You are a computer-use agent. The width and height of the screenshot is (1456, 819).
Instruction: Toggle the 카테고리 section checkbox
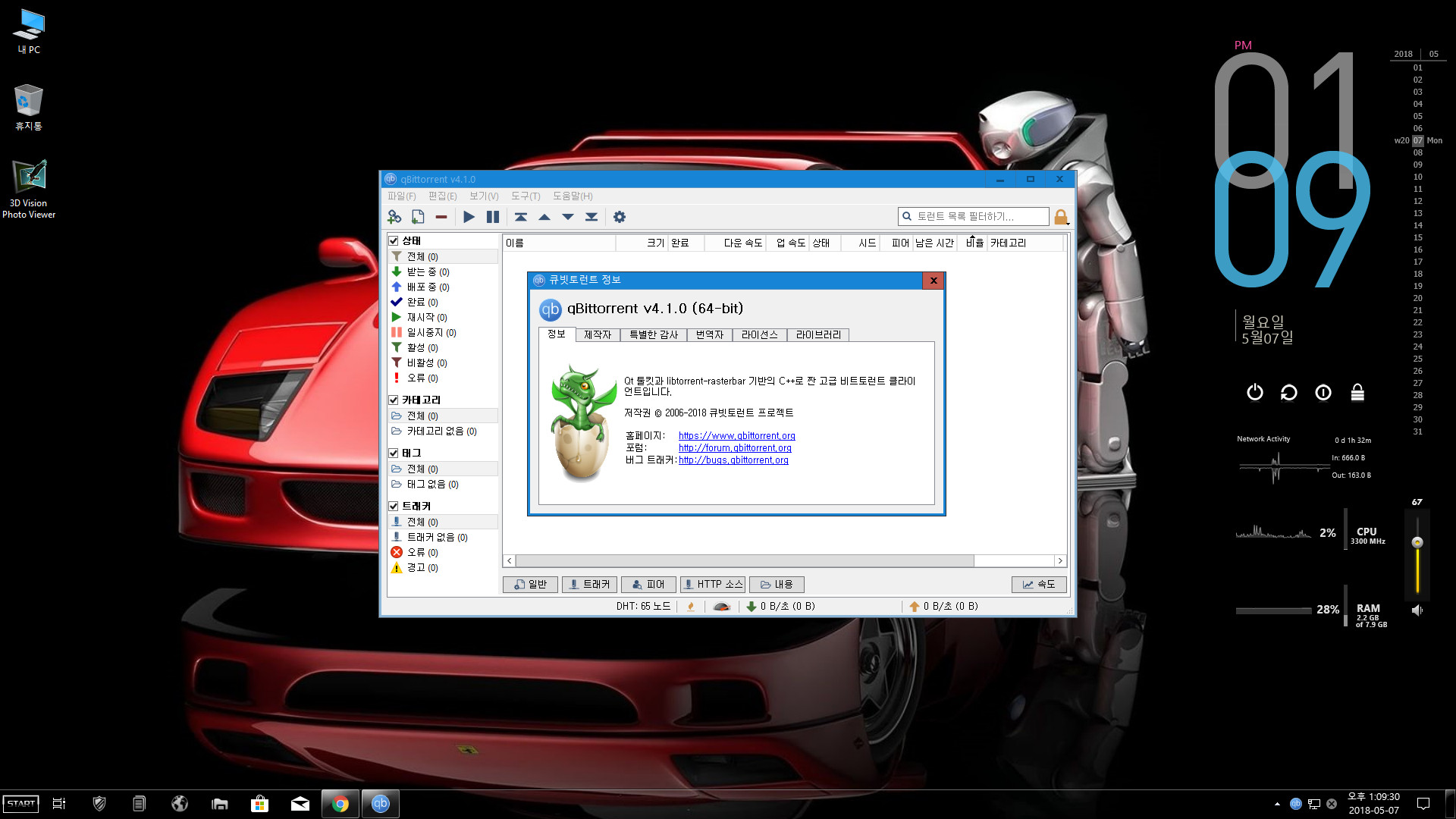click(394, 400)
